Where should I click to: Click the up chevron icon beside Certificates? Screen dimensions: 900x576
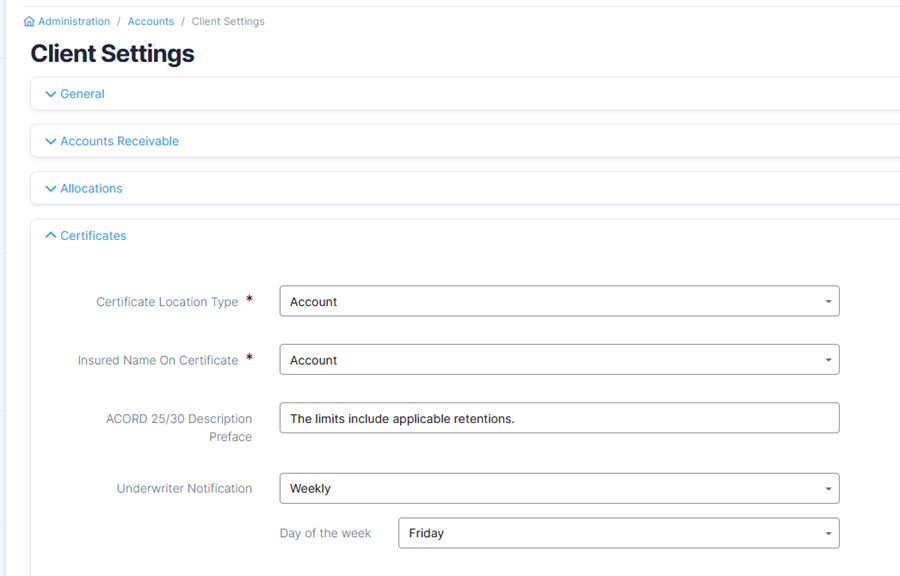tap(51, 236)
